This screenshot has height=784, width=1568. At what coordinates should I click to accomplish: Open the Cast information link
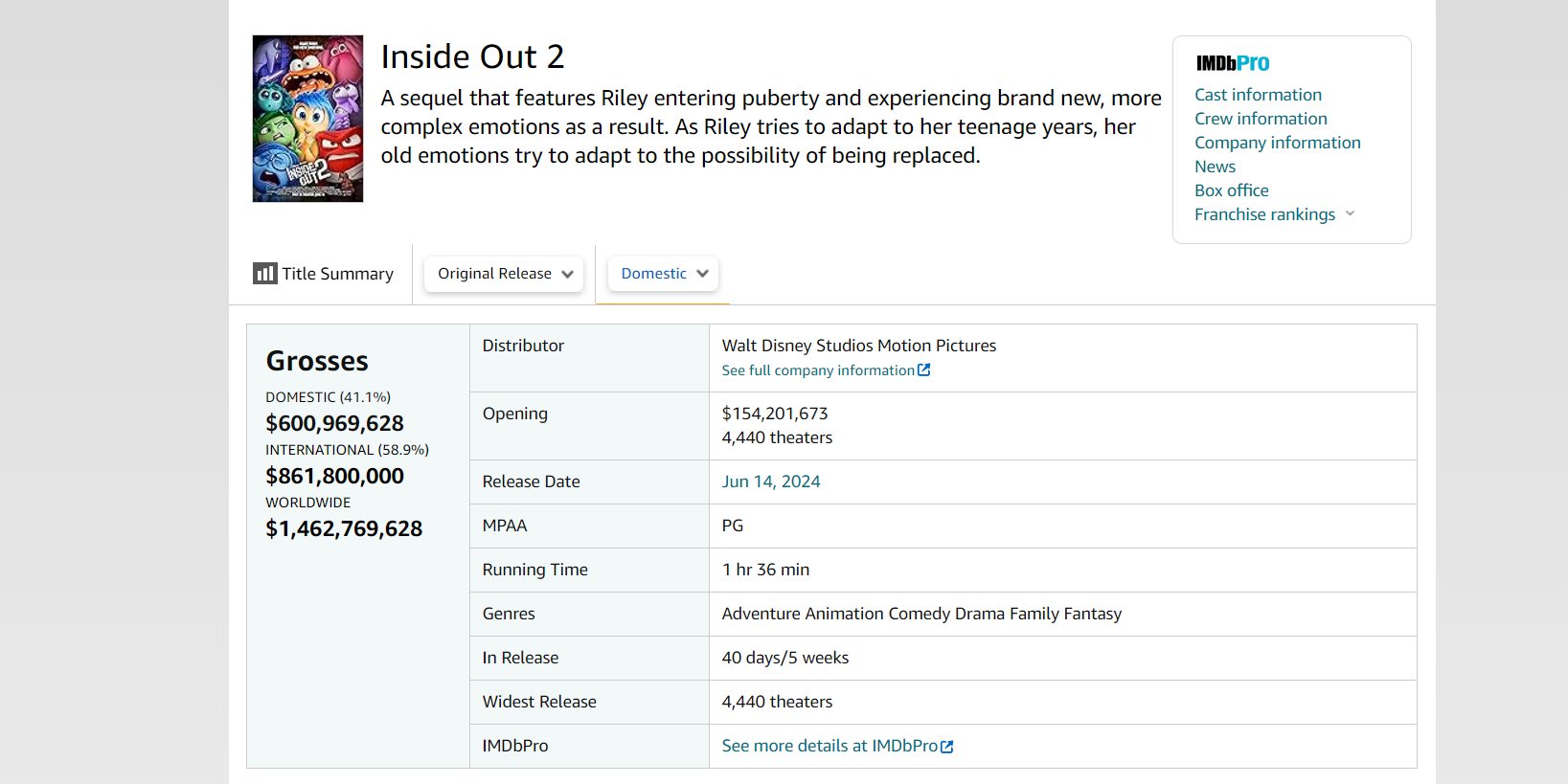click(1258, 95)
